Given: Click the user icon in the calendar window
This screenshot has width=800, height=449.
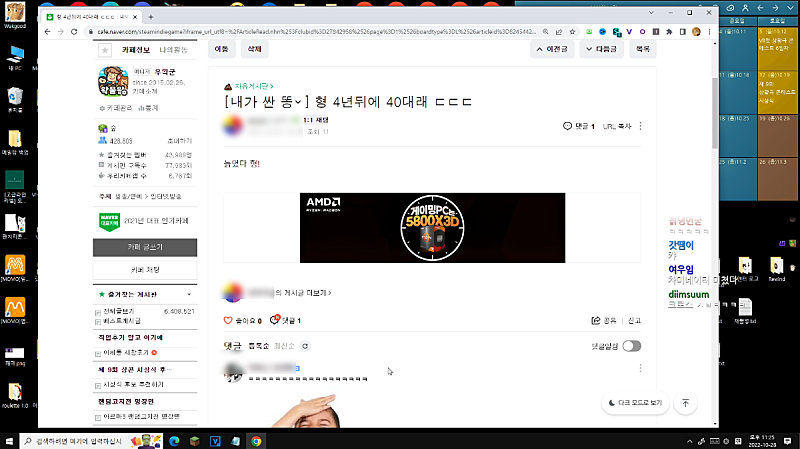Looking at the screenshot, I should (x=745, y=8).
